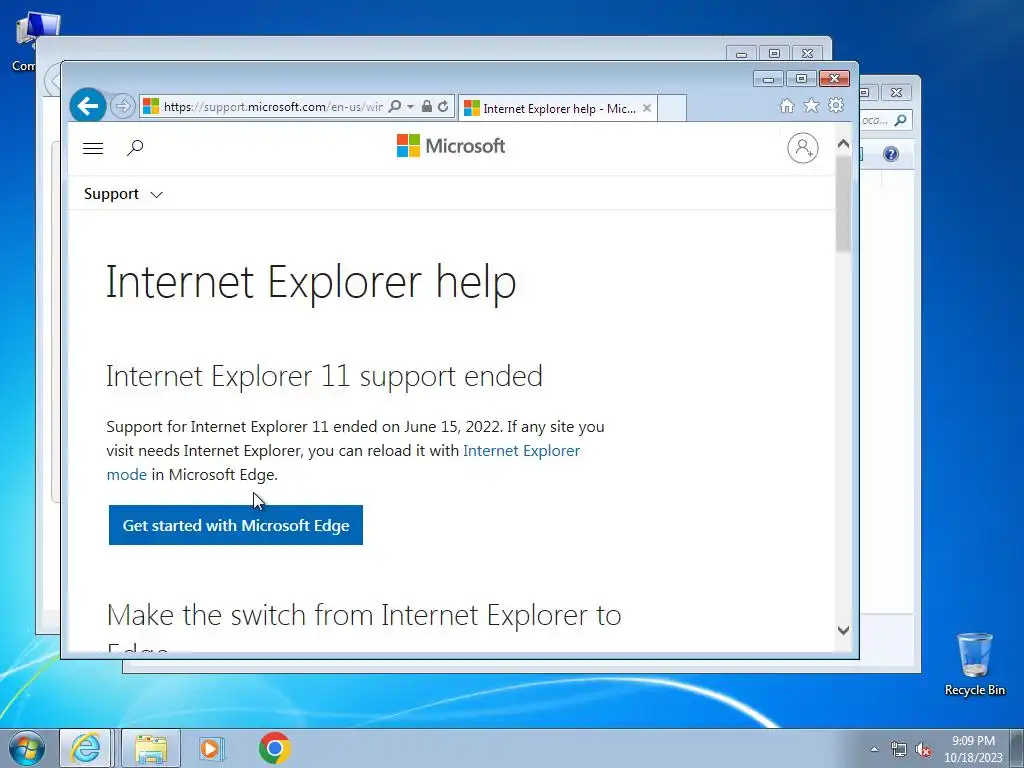Click the search magnifier on the page header

pos(135,148)
